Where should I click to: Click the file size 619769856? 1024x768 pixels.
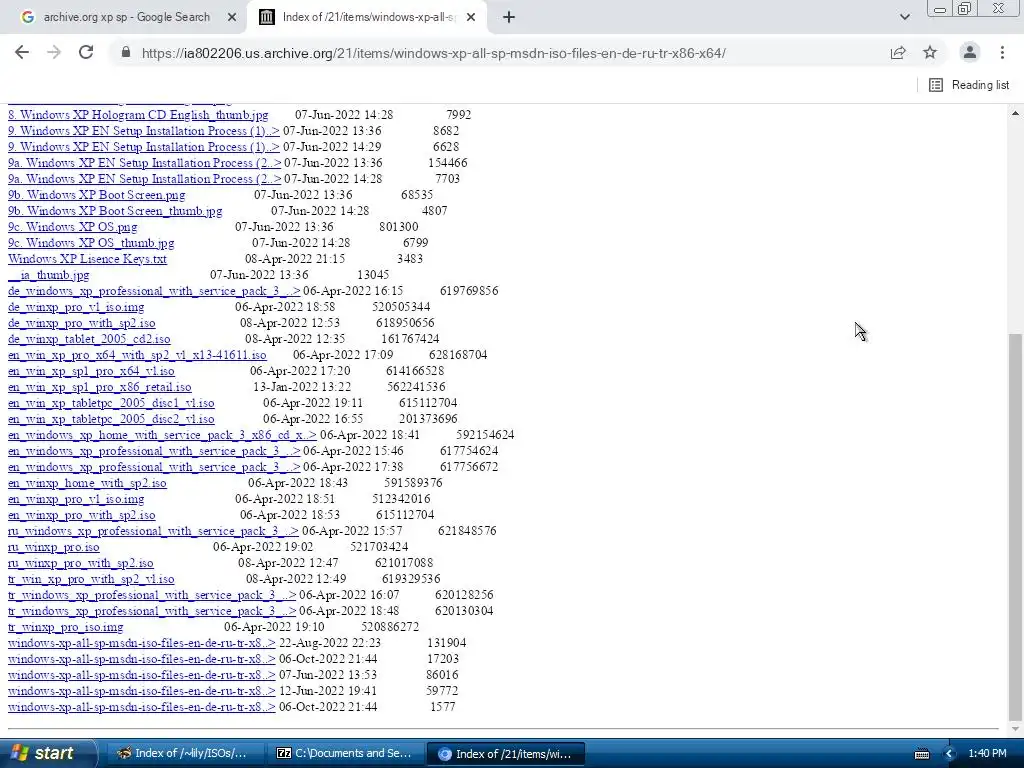click(469, 291)
